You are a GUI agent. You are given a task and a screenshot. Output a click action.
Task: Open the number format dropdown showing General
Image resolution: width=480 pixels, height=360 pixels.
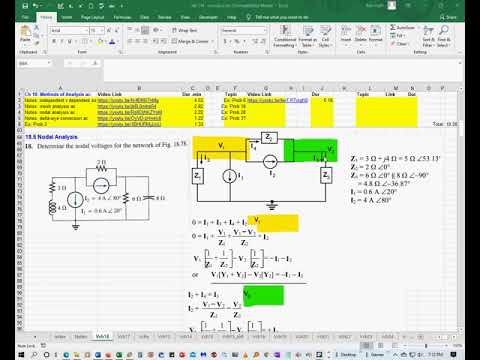pyautogui.click(x=265, y=30)
